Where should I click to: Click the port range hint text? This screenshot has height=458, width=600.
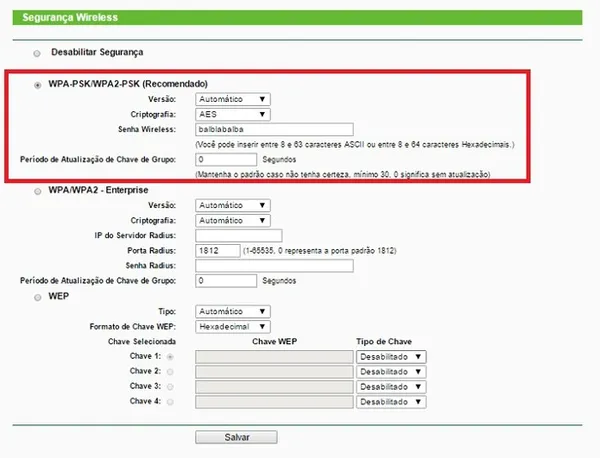pyautogui.click(x=320, y=251)
